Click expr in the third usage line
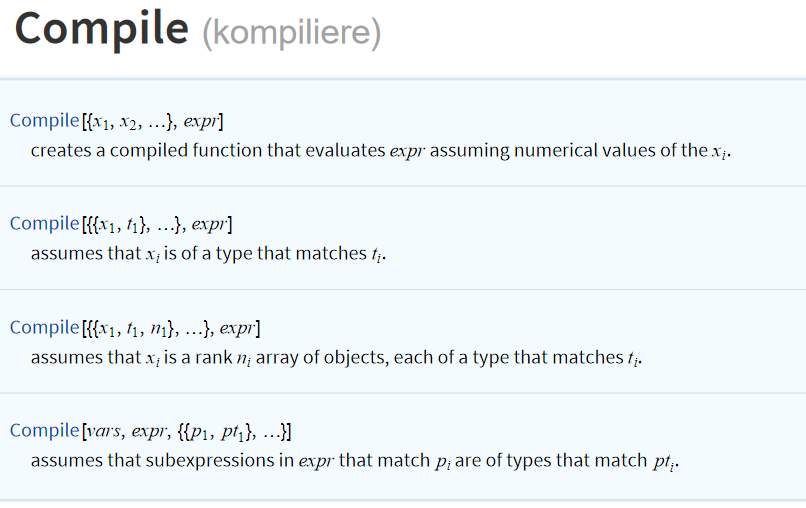 (x=237, y=330)
